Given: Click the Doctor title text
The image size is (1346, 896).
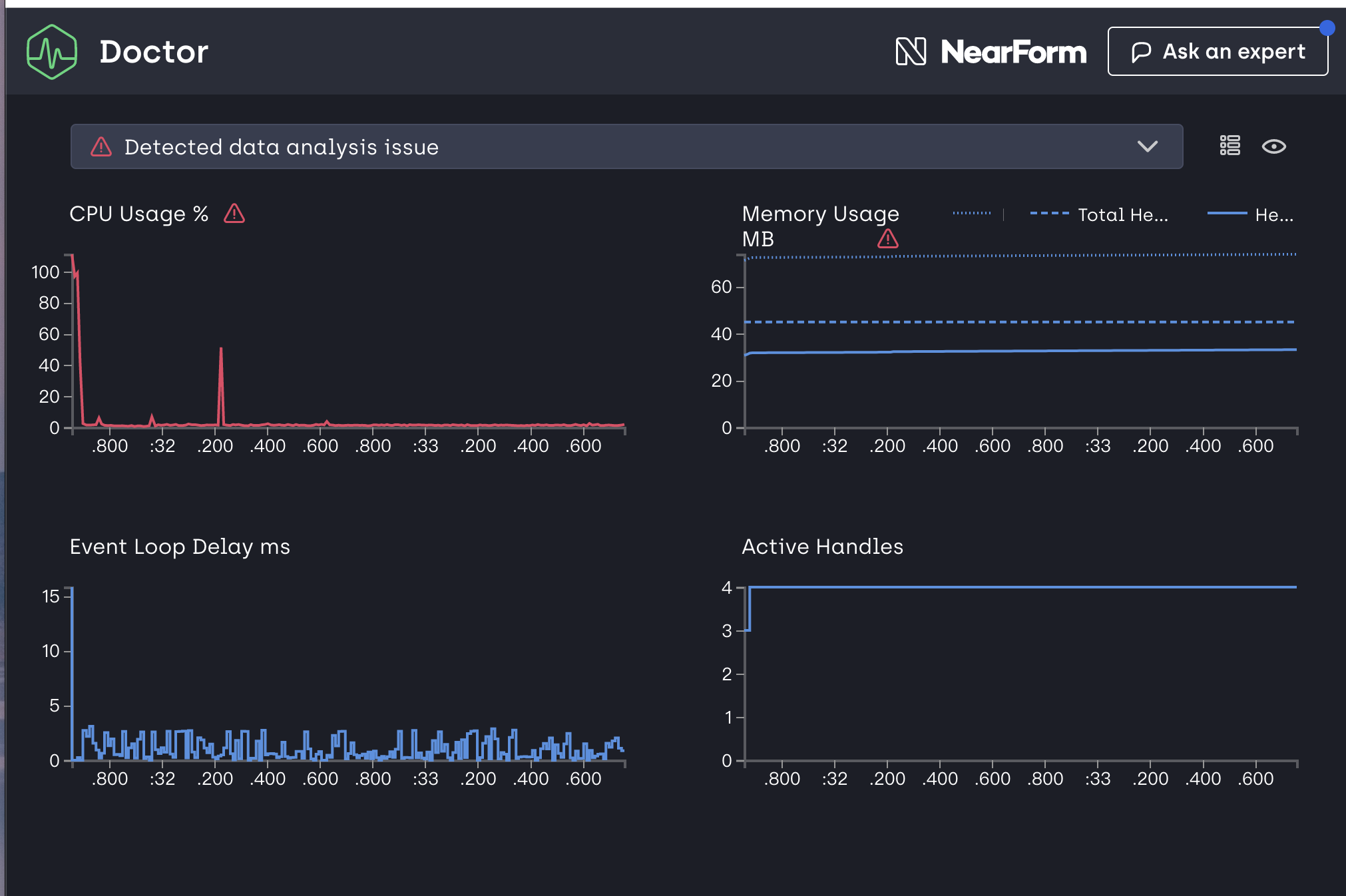Looking at the screenshot, I should click(154, 52).
